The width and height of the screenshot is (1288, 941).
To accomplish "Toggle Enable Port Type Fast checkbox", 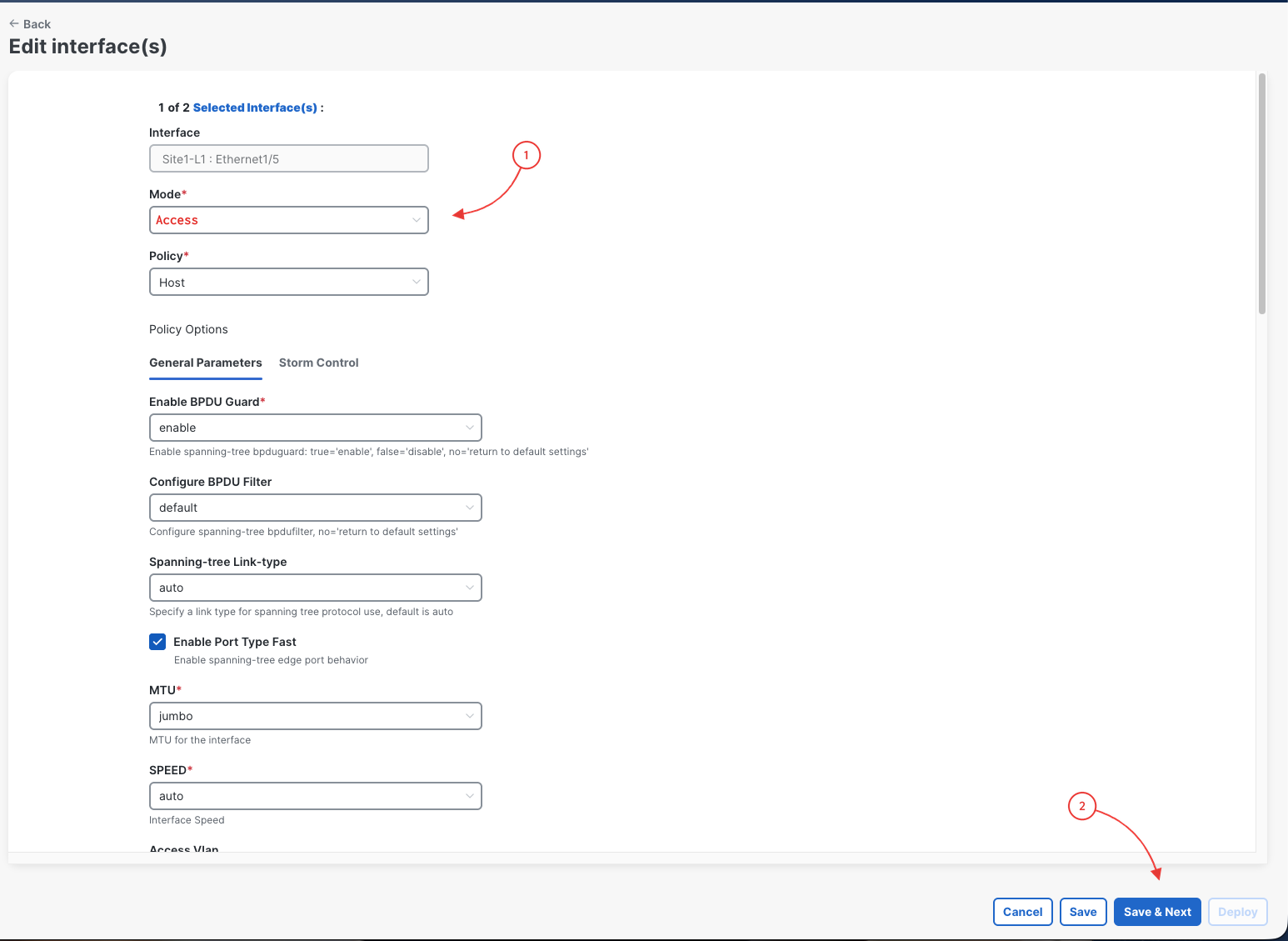I will click(x=157, y=642).
